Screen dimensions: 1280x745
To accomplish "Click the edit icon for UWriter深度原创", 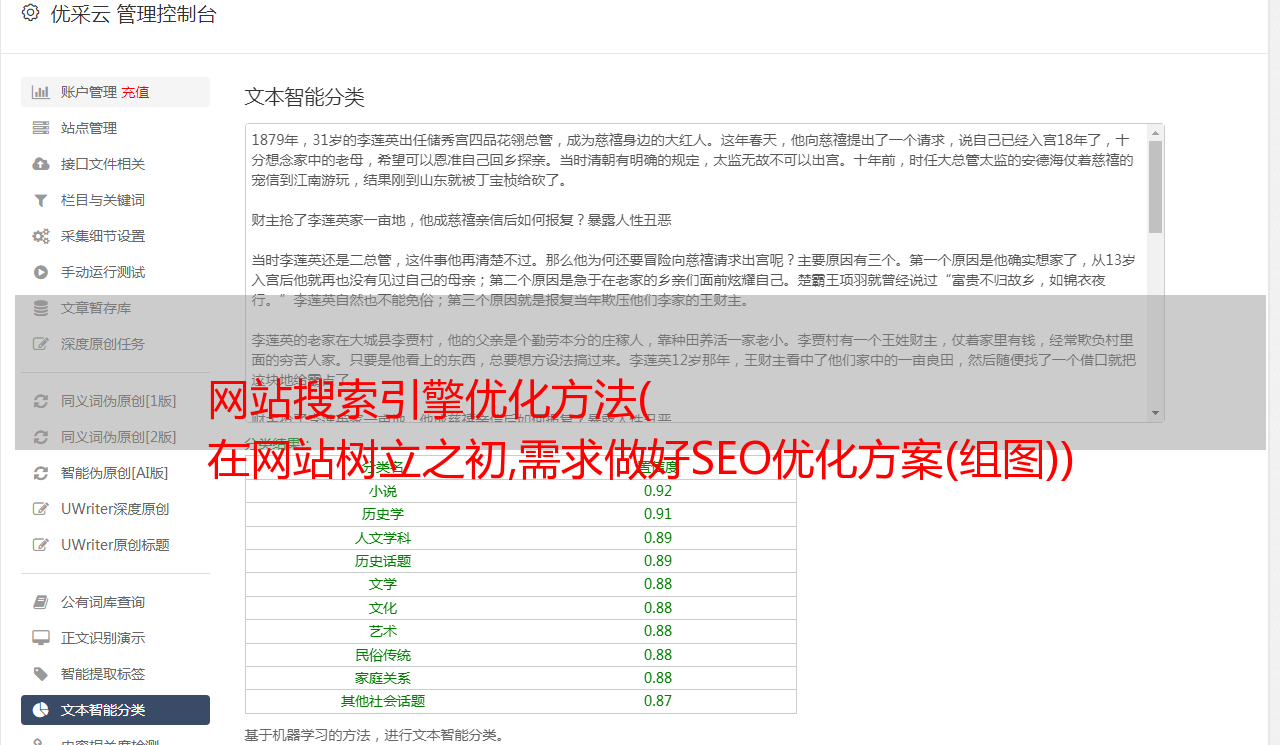I will [41, 509].
